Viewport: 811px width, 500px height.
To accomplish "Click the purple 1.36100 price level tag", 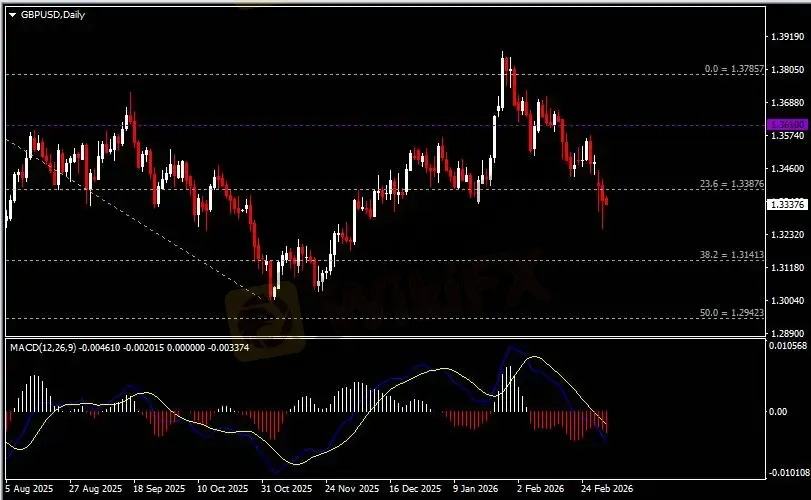I will point(787,125).
